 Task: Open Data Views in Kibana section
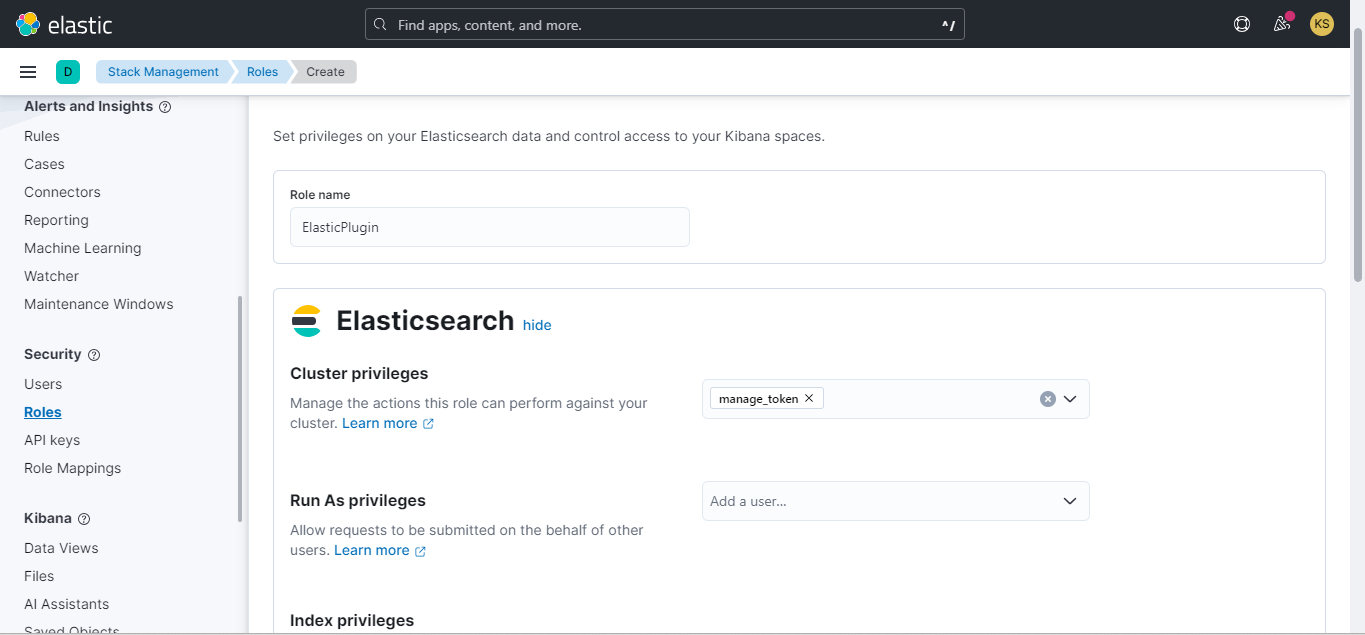[61, 548]
